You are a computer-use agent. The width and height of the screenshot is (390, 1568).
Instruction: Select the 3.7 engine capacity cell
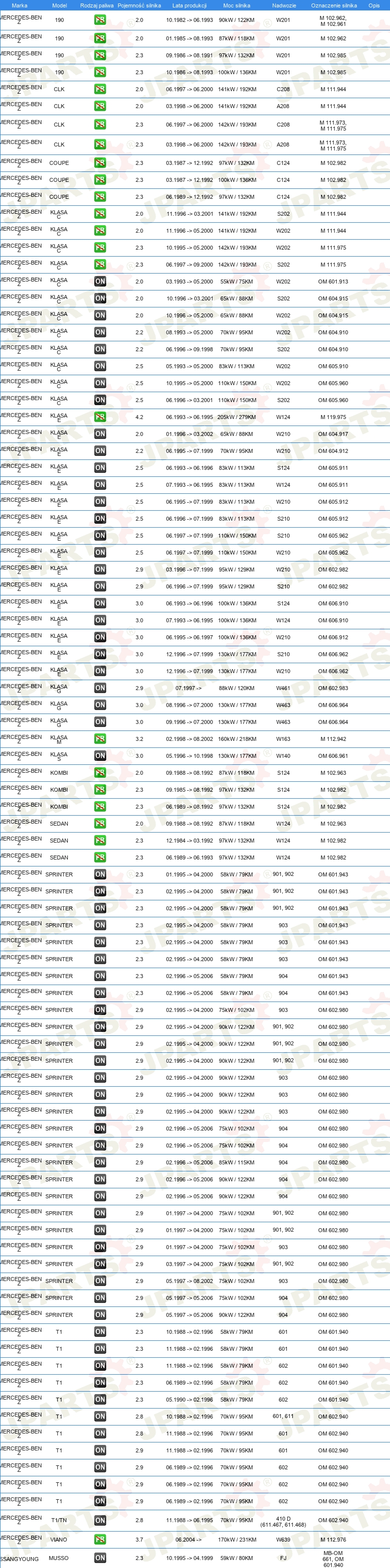139,1540
